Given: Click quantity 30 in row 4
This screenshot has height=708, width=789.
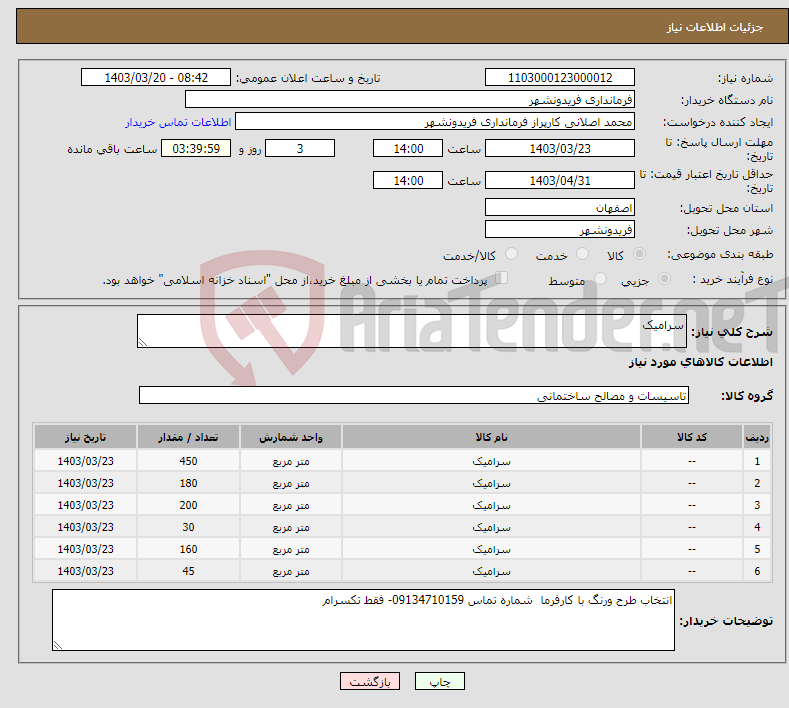Looking at the screenshot, I should tap(188, 527).
